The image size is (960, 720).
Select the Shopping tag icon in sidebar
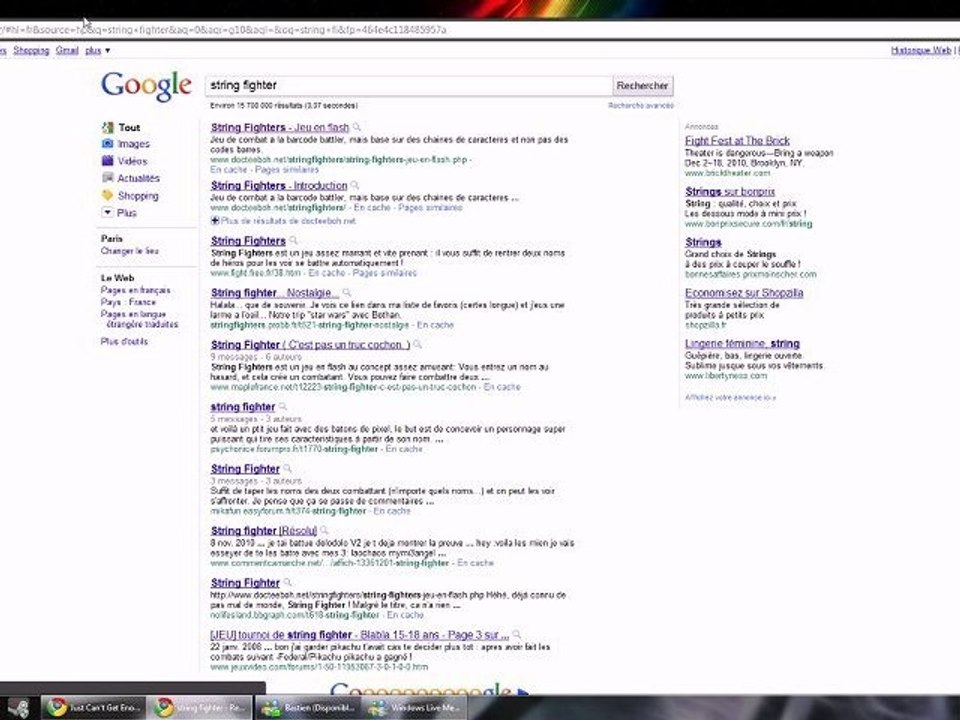pos(108,195)
